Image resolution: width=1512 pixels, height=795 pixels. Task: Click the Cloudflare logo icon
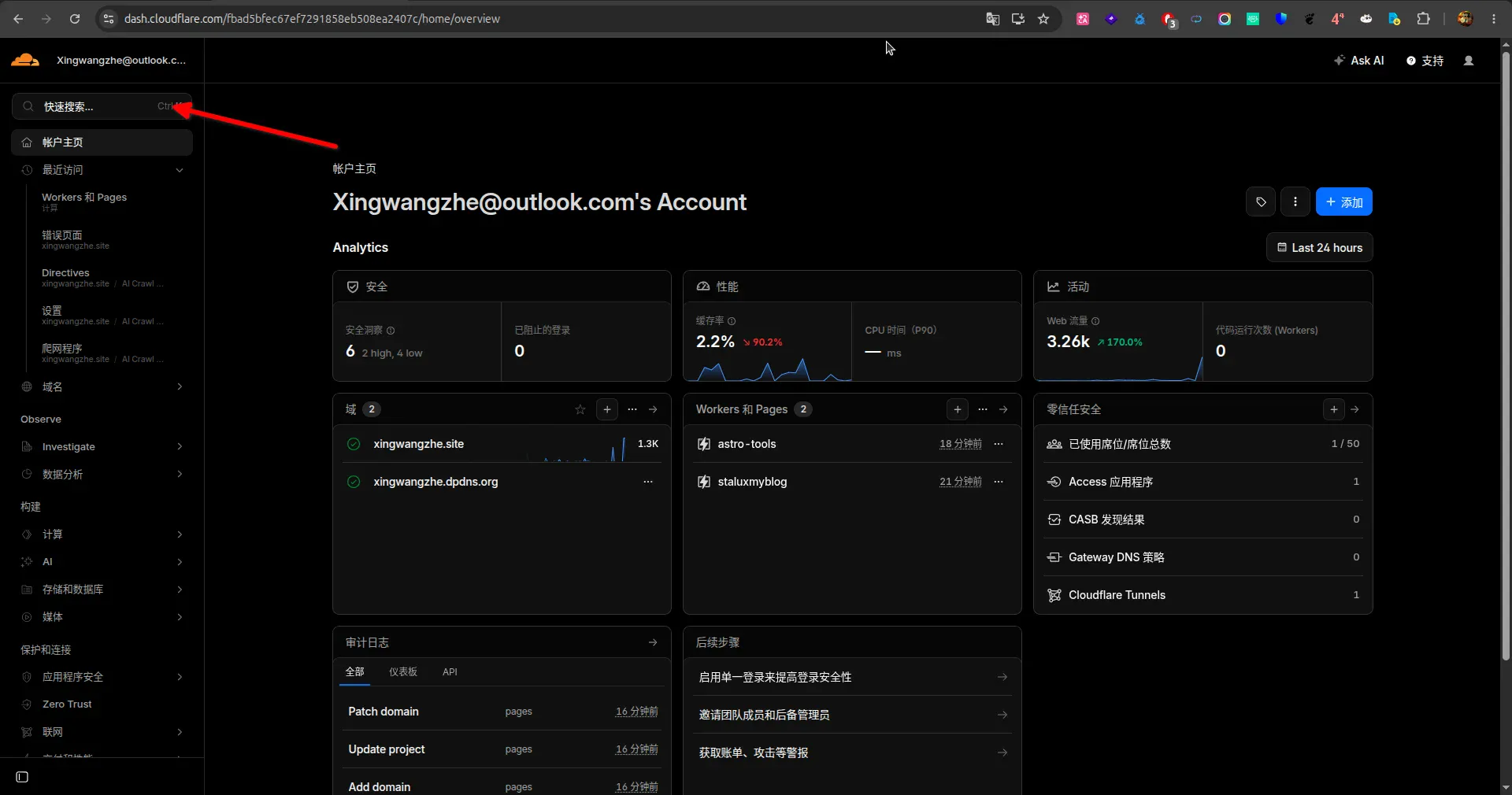pos(25,60)
